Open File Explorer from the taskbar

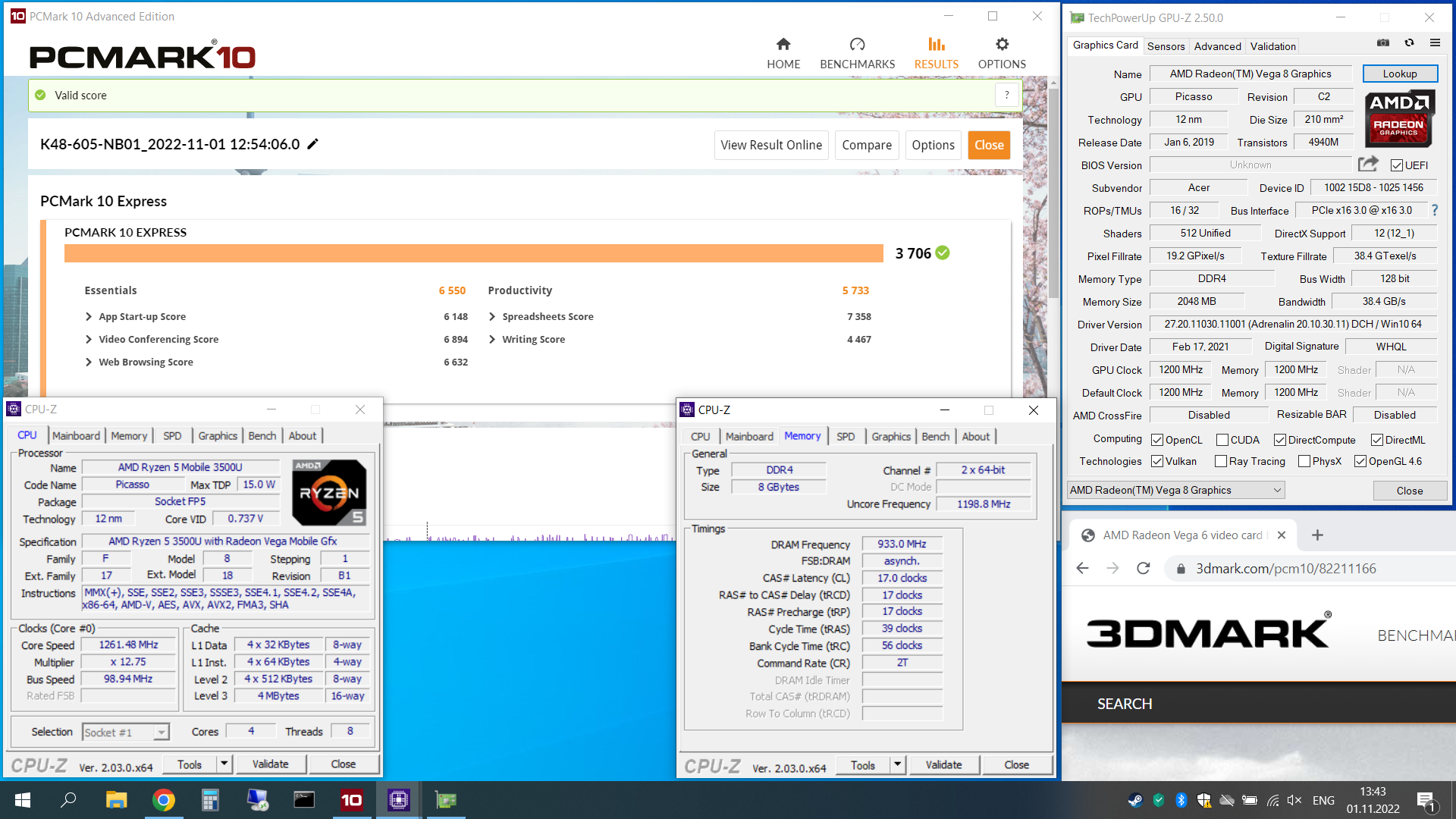[116, 800]
